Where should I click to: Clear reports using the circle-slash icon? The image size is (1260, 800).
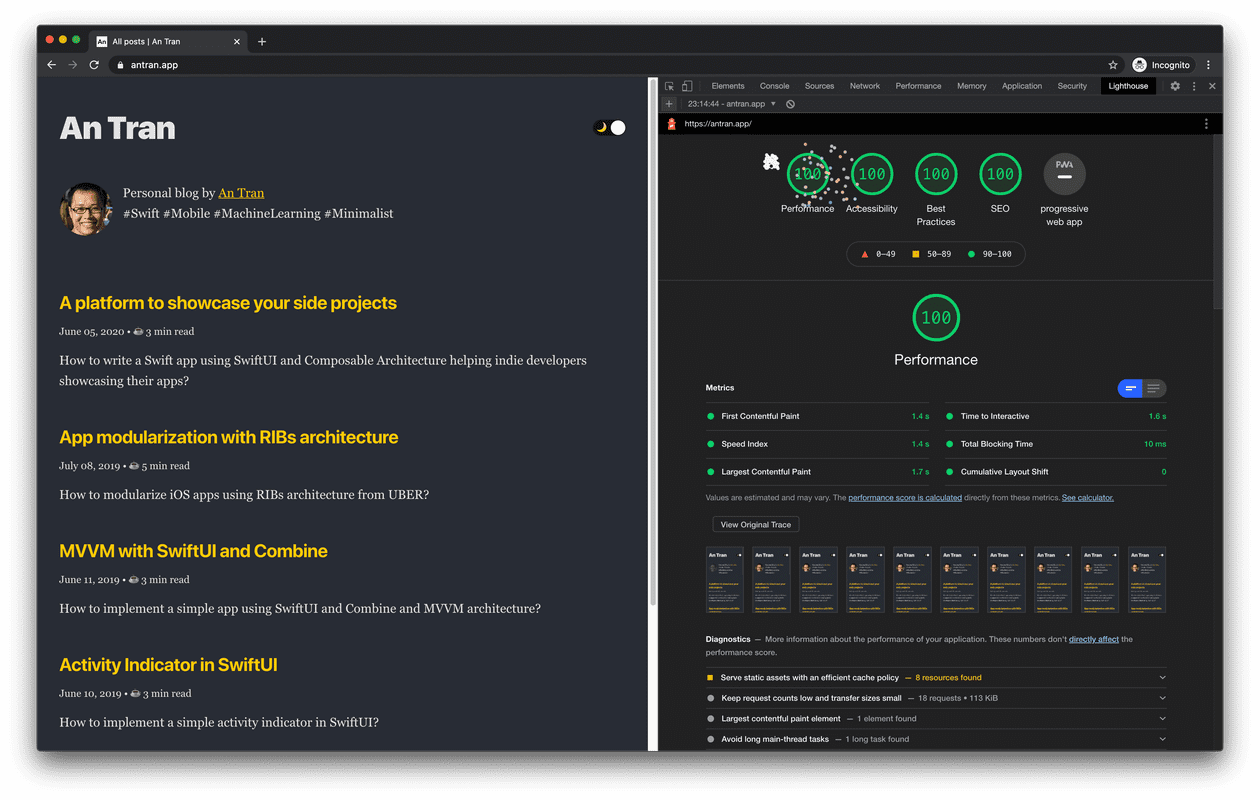click(x=790, y=103)
